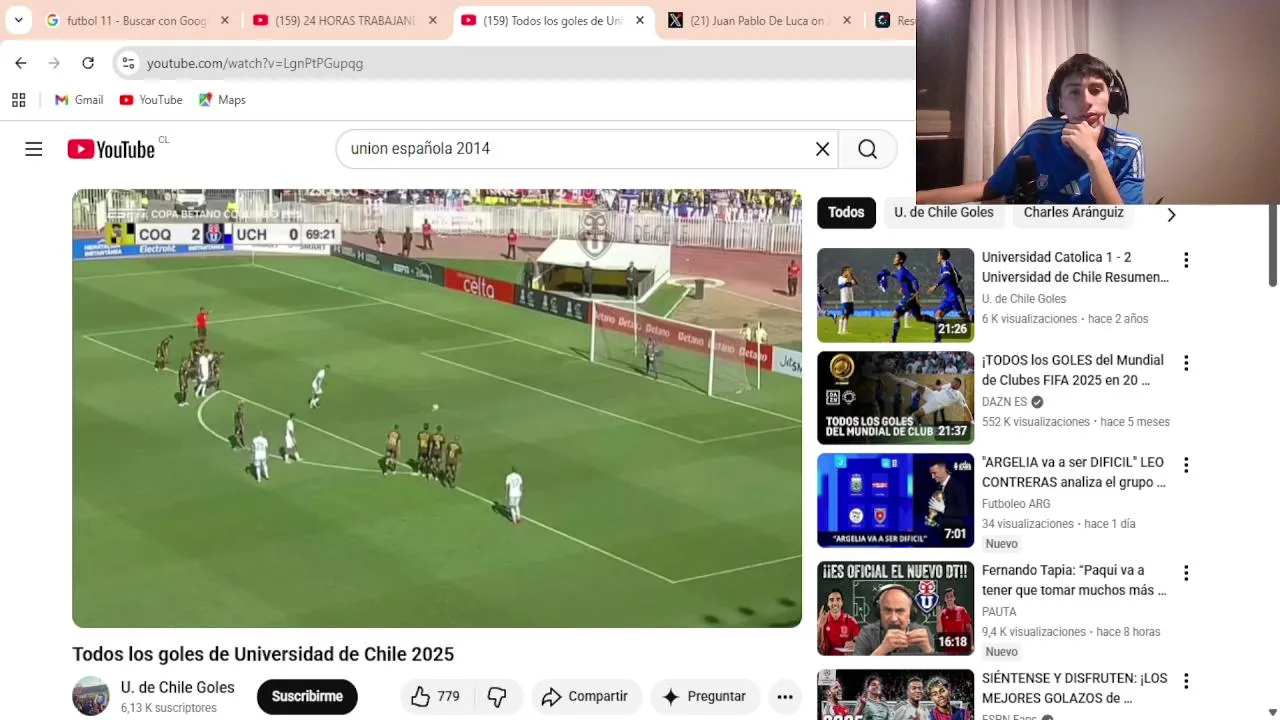This screenshot has height=720, width=1280.
Task: Click the video player area
Action: (x=437, y=408)
